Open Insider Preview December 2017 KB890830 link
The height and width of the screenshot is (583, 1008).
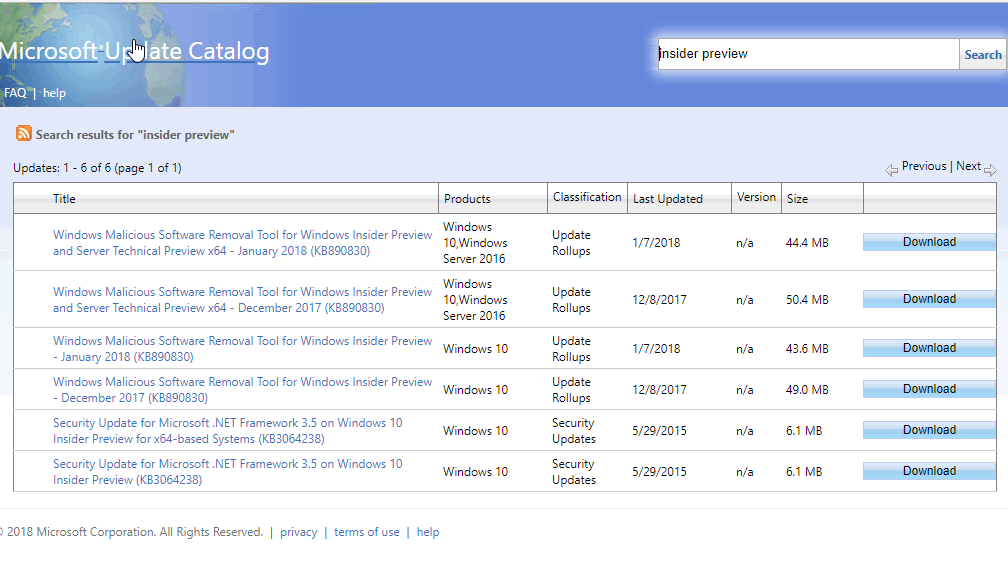(x=242, y=390)
